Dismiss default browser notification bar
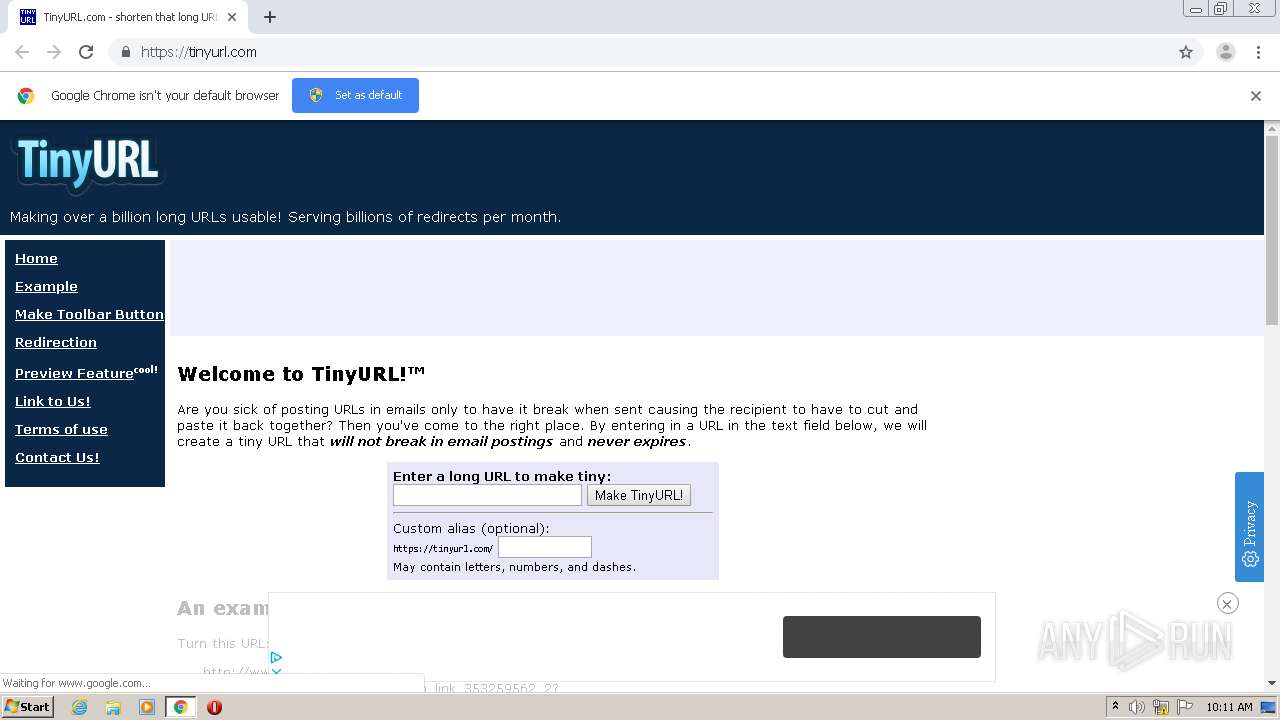Image resolution: width=1280 pixels, height=720 pixels. coord(1255,96)
